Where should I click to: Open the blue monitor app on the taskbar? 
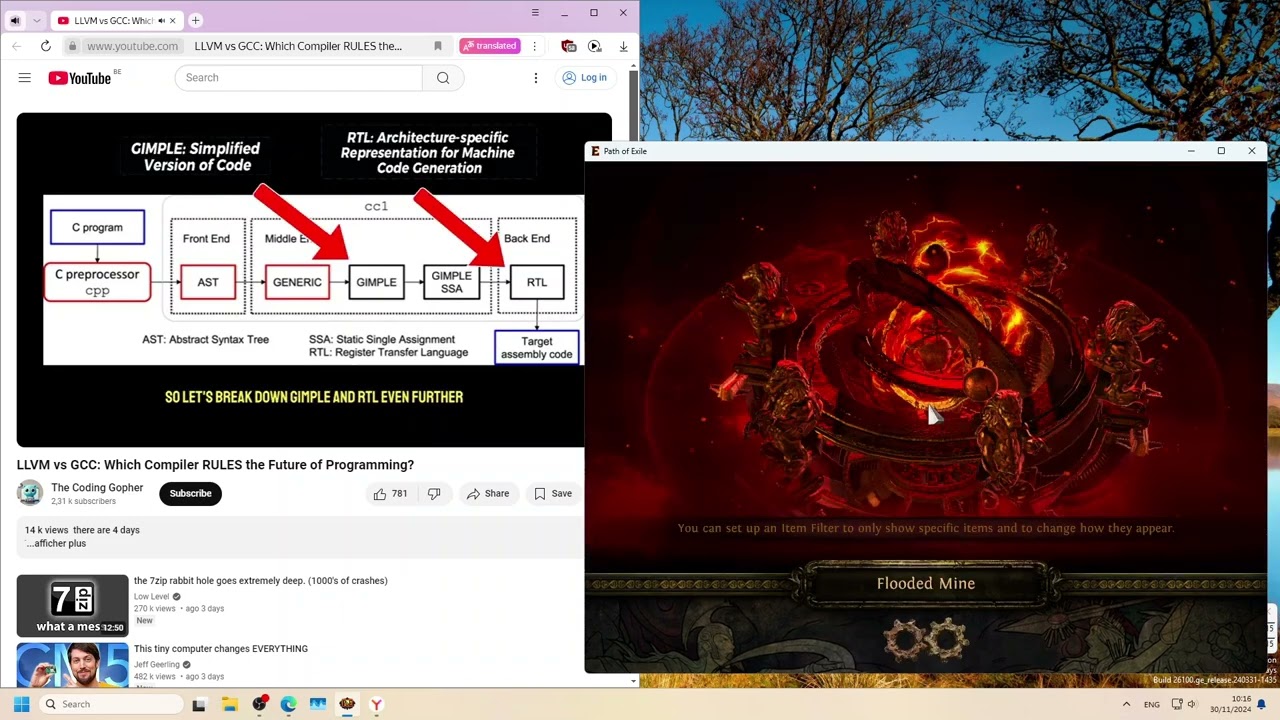[x=318, y=704]
